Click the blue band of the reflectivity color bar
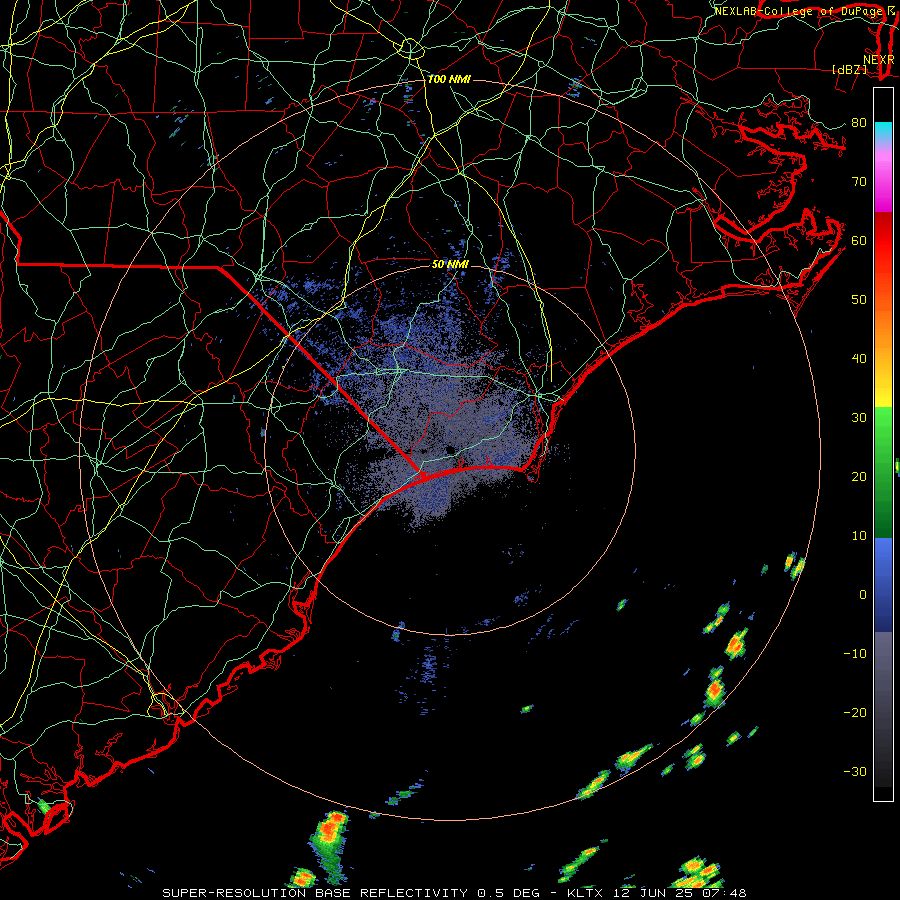 [x=883, y=585]
